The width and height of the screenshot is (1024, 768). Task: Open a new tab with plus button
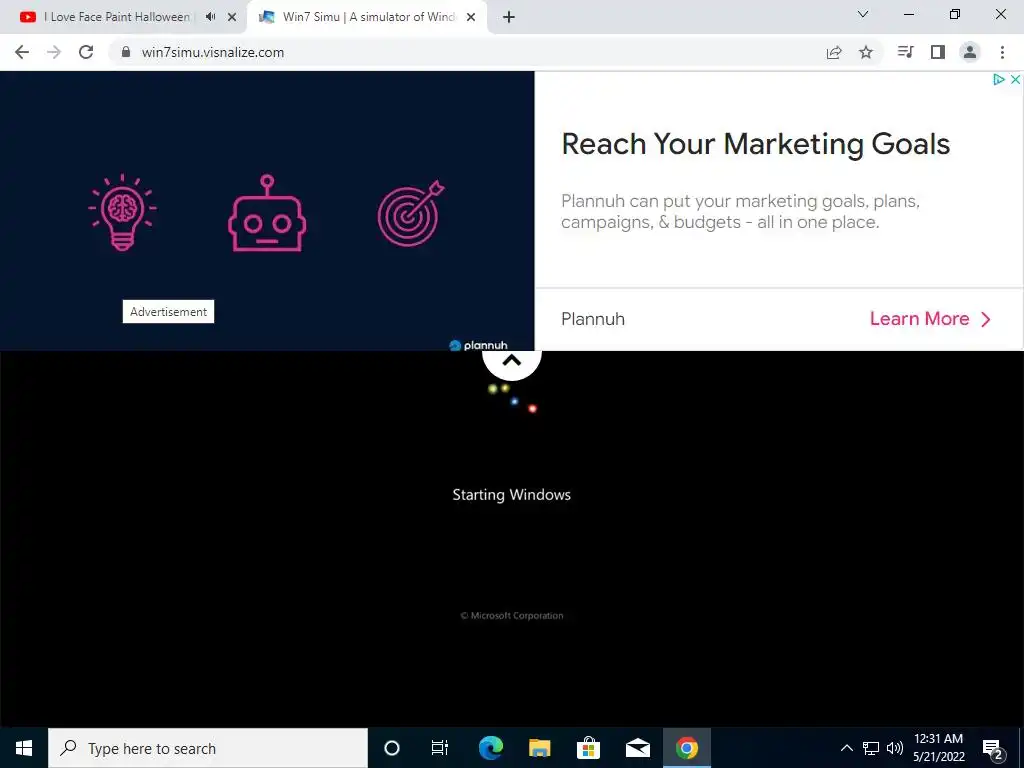(509, 17)
